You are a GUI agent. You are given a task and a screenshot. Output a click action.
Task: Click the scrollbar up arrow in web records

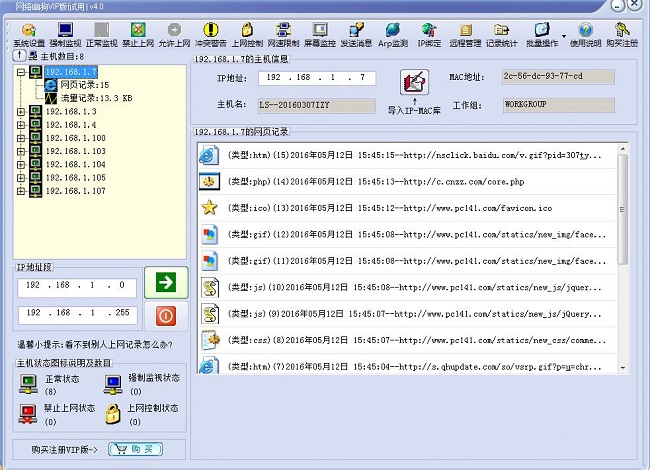(x=623, y=148)
